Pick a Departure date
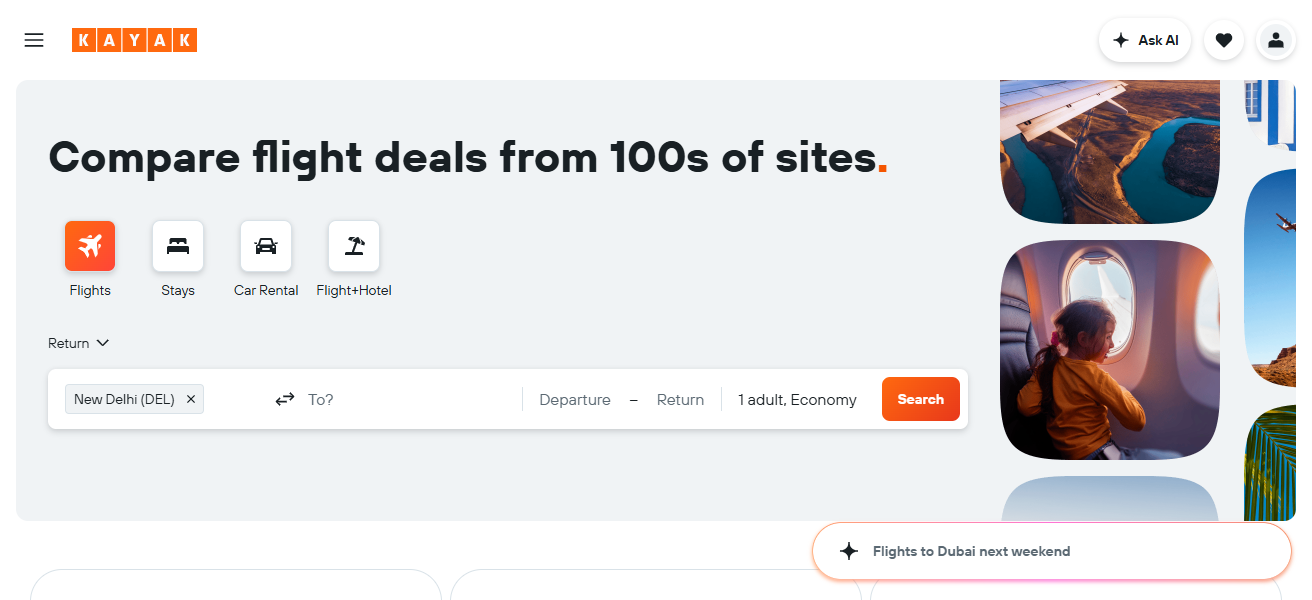This screenshot has width=1312, height=600. pyautogui.click(x=575, y=400)
